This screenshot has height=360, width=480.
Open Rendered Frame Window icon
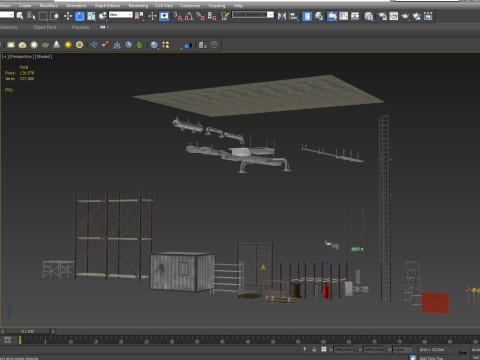[x=394, y=16]
